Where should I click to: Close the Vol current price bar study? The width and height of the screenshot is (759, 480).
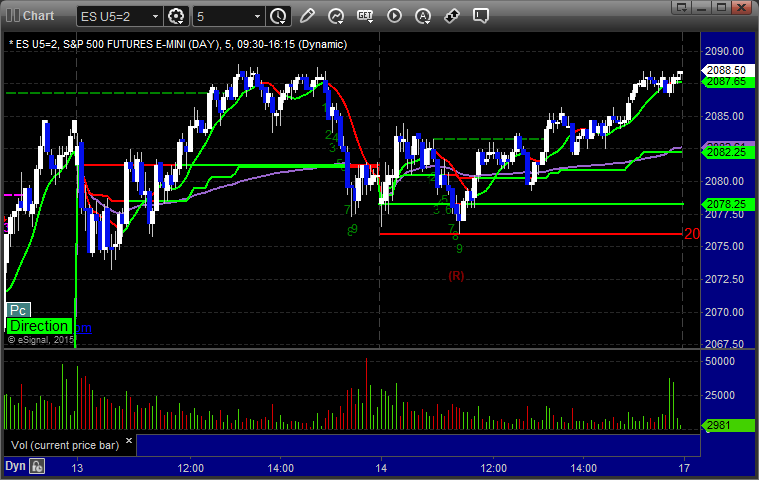click(129, 440)
